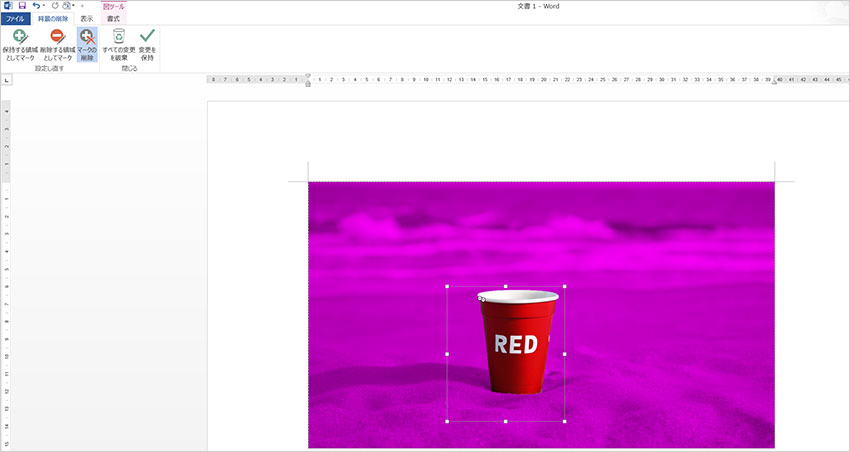
Task: Click the left-middle selection handle
Action: tap(447, 354)
